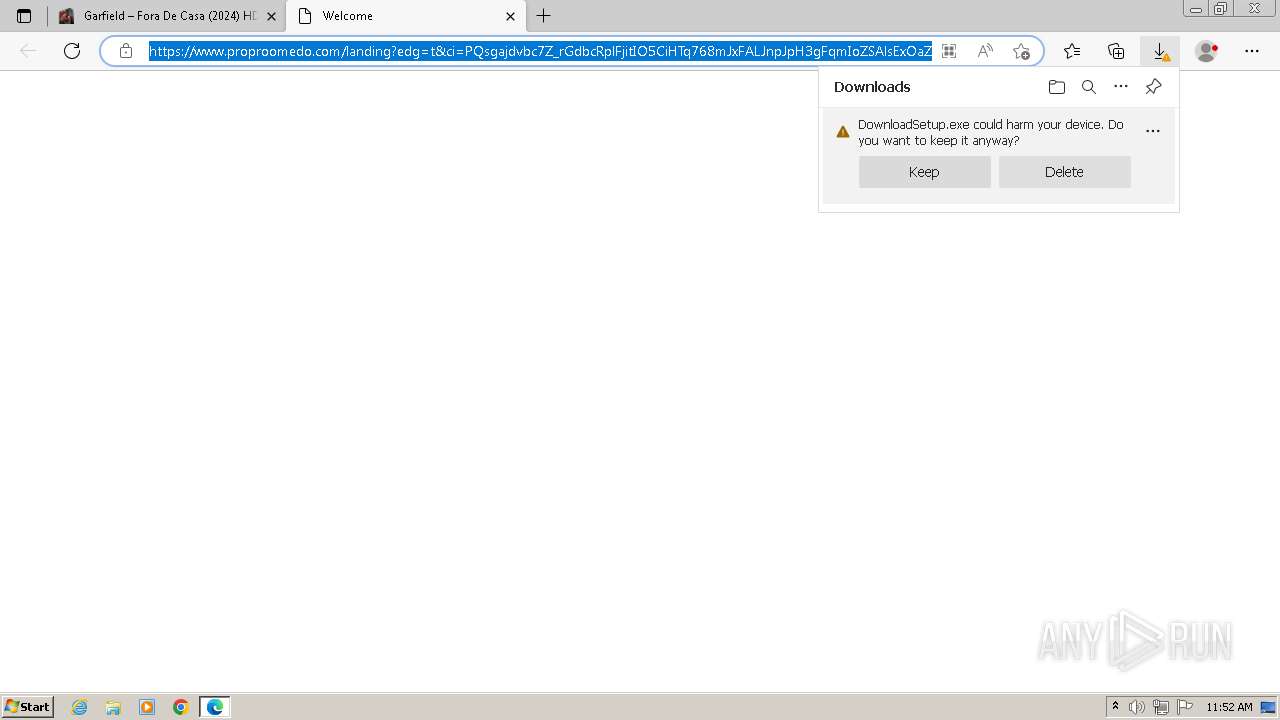The width and height of the screenshot is (1280, 720).
Task: Open the tab actions menu icon
Action: tap(24, 16)
